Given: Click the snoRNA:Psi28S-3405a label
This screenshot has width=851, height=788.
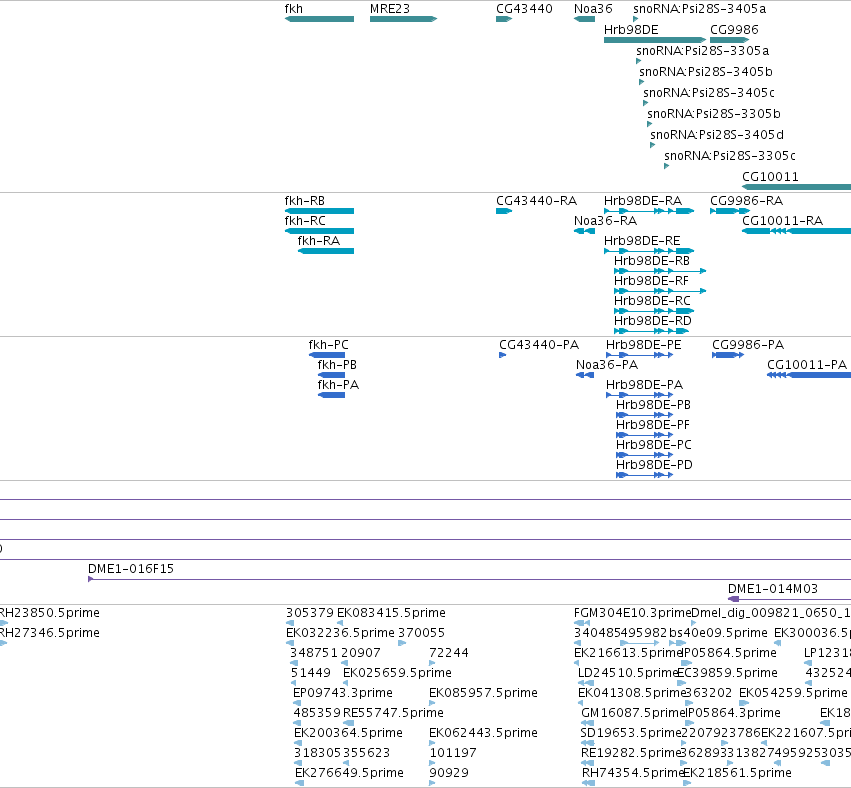Looking at the screenshot, I should (700, 9).
